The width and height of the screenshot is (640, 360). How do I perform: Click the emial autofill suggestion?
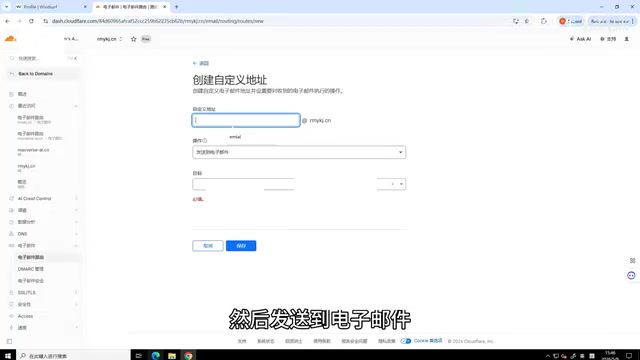coord(235,137)
